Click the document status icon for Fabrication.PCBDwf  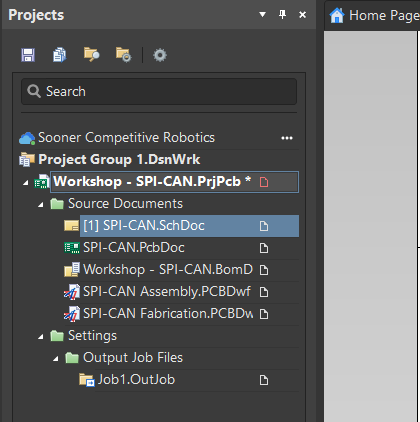coord(264,314)
